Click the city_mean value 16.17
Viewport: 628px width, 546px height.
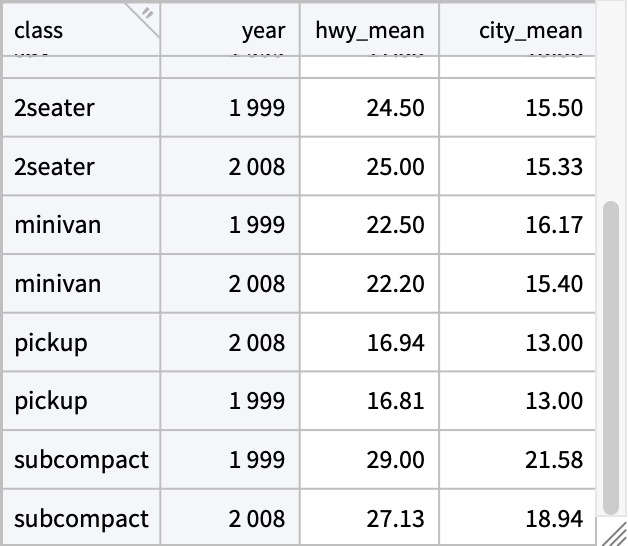[x=553, y=225]
